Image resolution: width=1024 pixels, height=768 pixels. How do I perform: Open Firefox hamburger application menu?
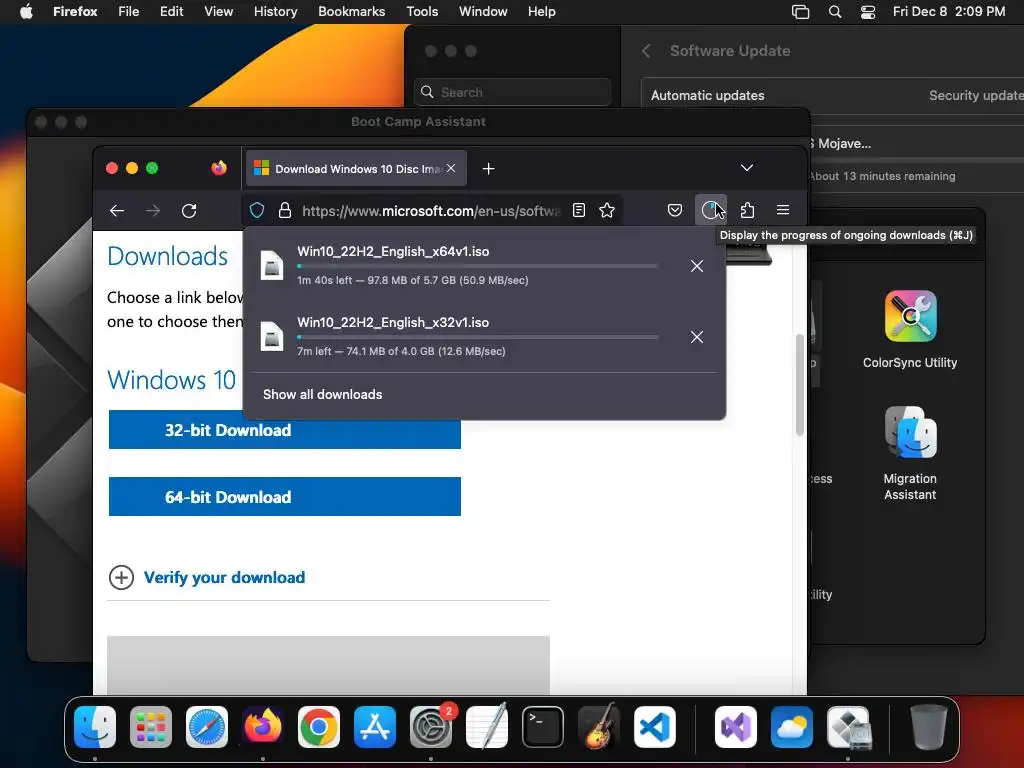[783, 210]
